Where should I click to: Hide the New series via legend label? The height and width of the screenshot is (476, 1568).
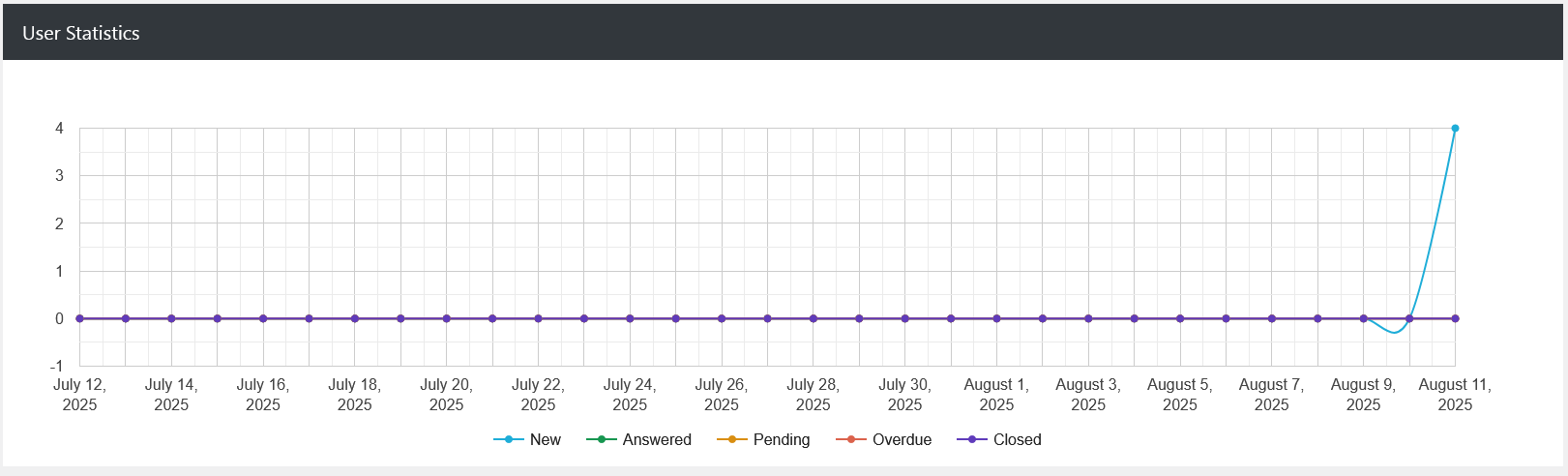pos(545,439)
